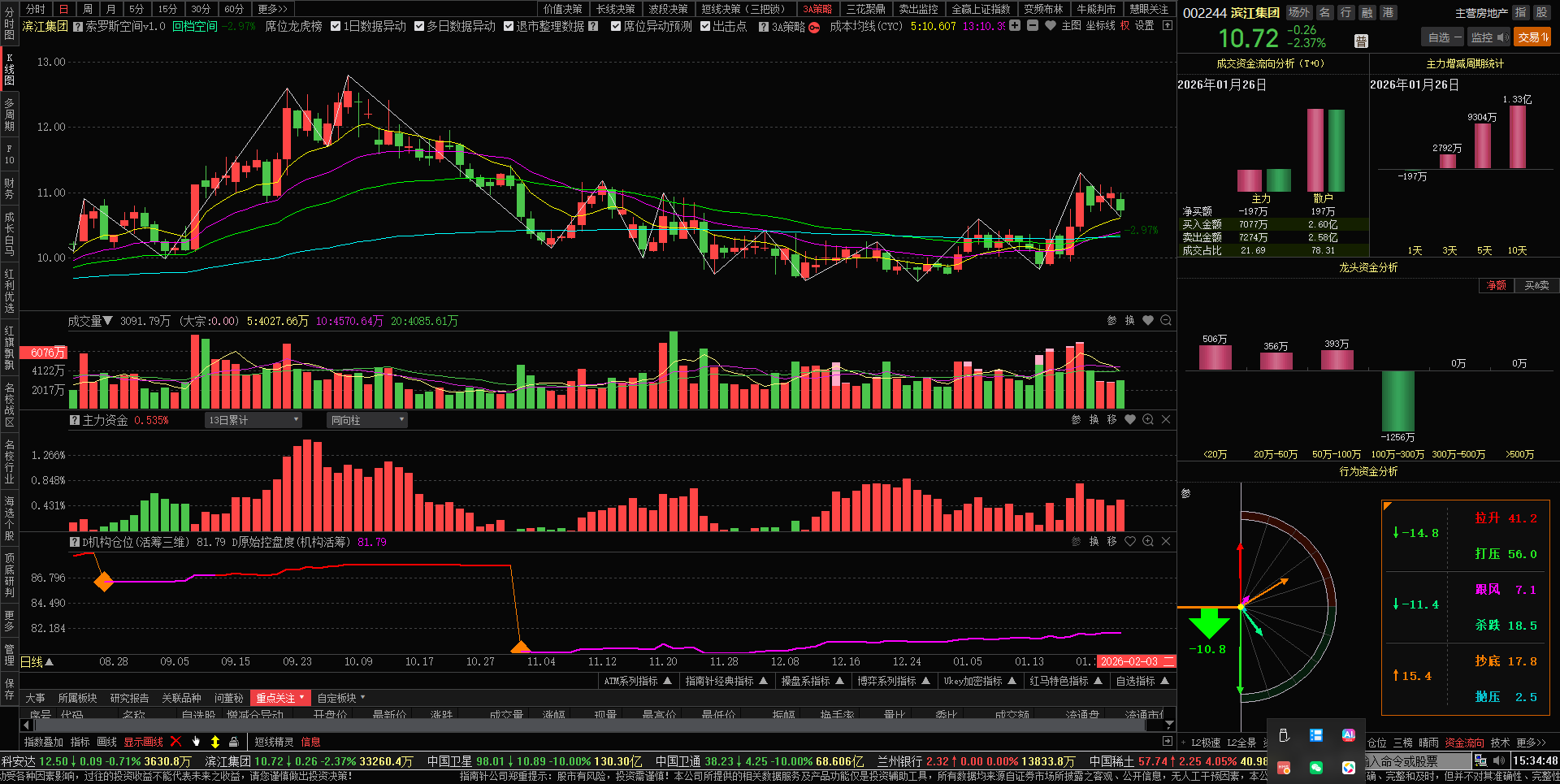
Task: Switch to the 周 weekly period tab
Action: [x=88, y=9]
